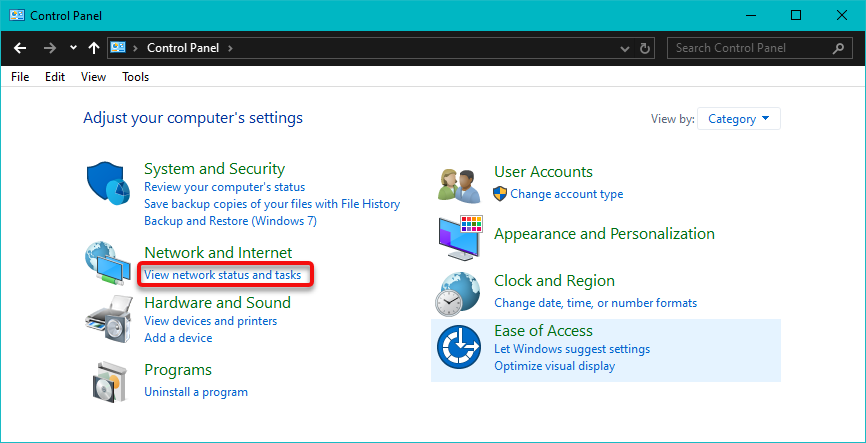
Task: Open the recent locations dropdown arrow
Action: (x=73, y=48)
